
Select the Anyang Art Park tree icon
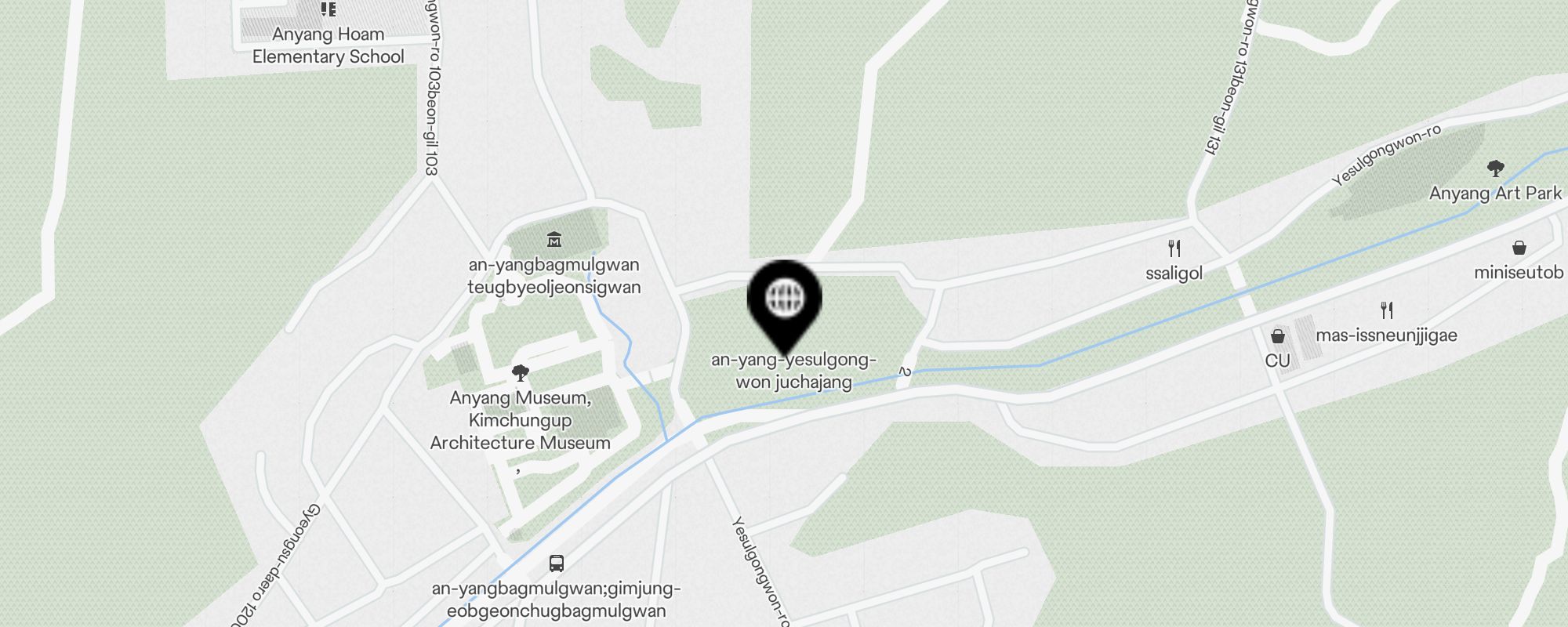[1496, 168]
